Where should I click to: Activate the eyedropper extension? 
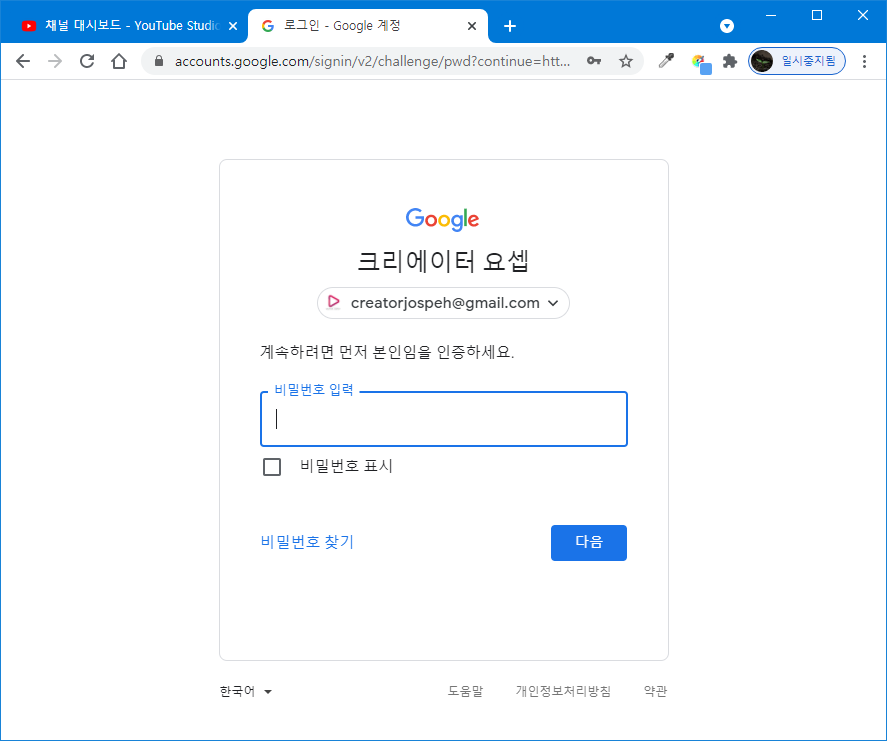pos(666,61)
